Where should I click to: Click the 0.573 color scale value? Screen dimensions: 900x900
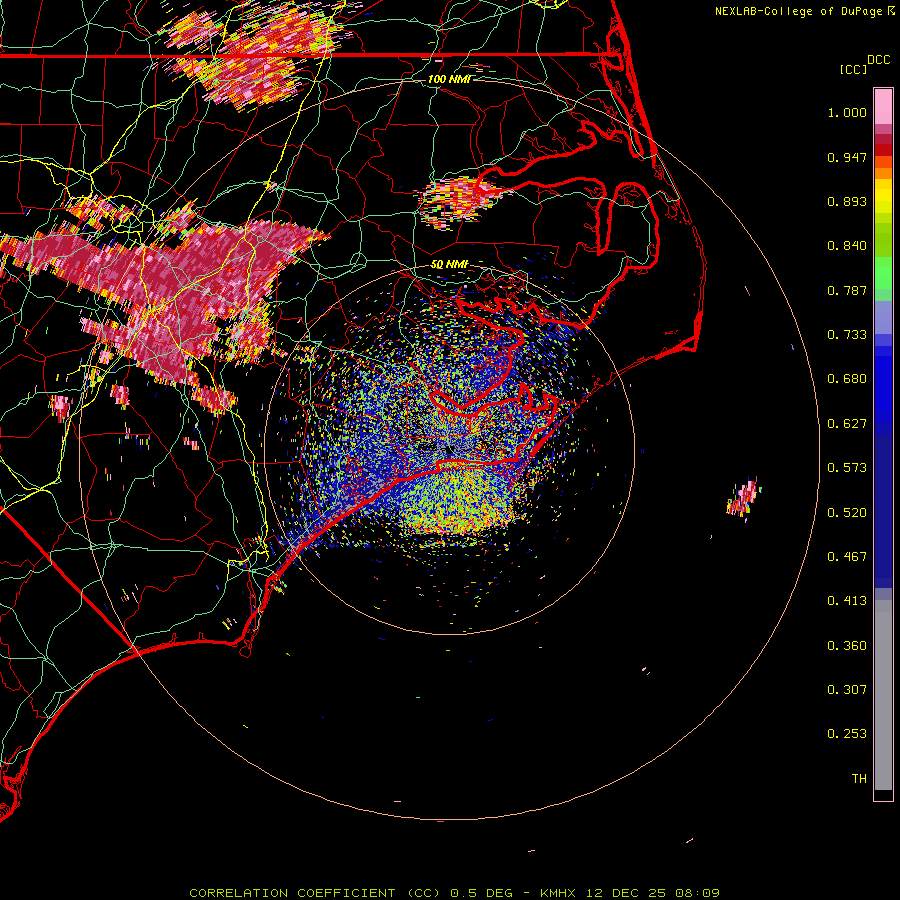[847, 468]
